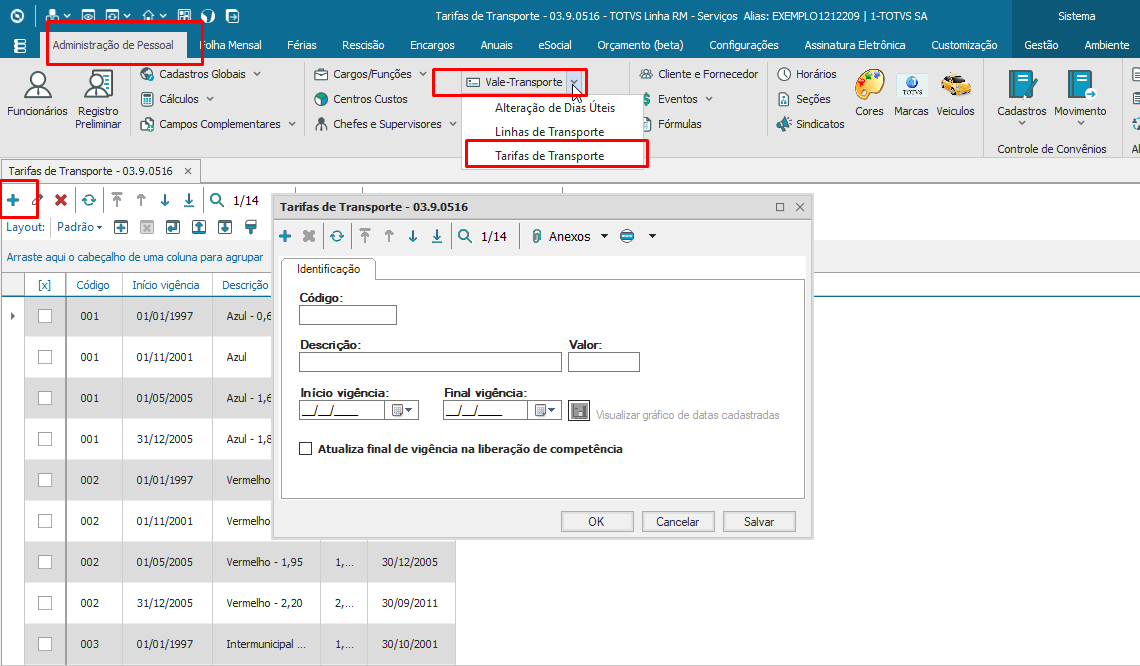Viewport: 1140px width, 666px height.
Task: Tick checkbox for row 002 01/11/2001
Action: pos(45,521)
